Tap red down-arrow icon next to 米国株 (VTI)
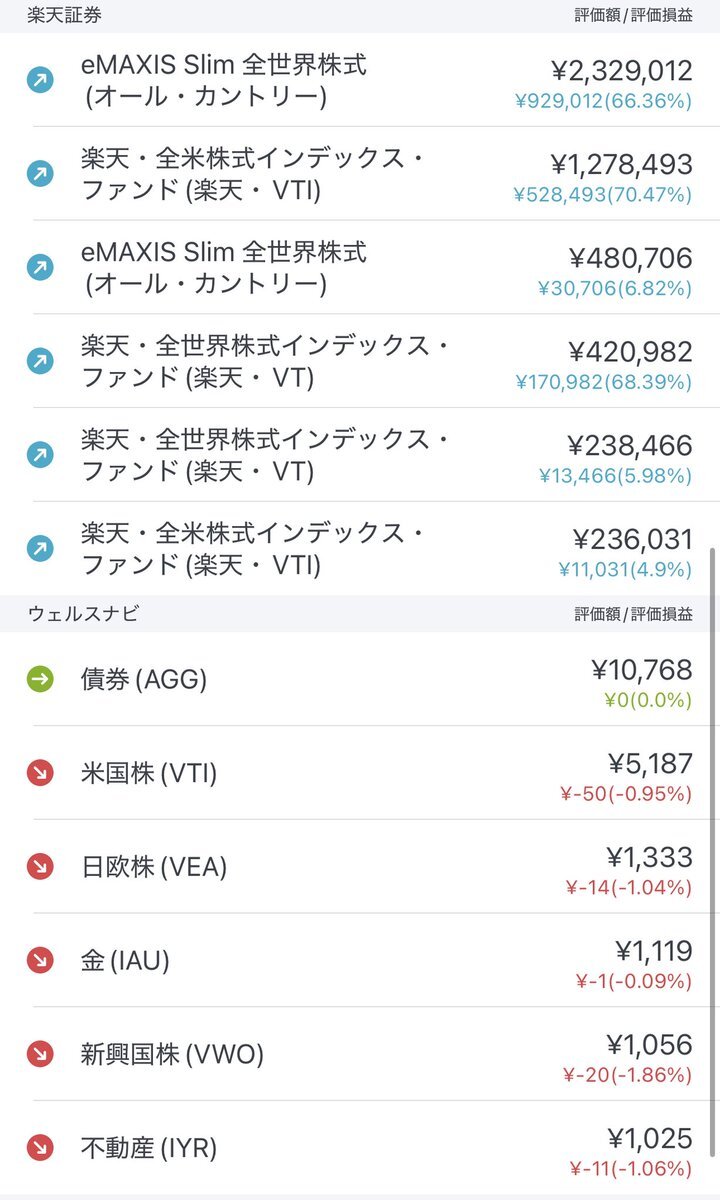 (x=40, y=773)
